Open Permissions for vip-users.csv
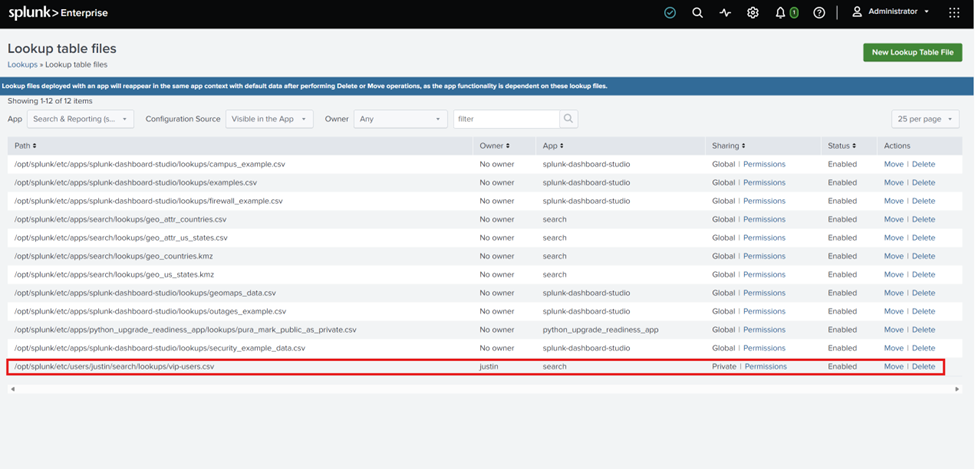Image resolution: width=975 pixels, height=469 pixels. click(x=765, y=366)
